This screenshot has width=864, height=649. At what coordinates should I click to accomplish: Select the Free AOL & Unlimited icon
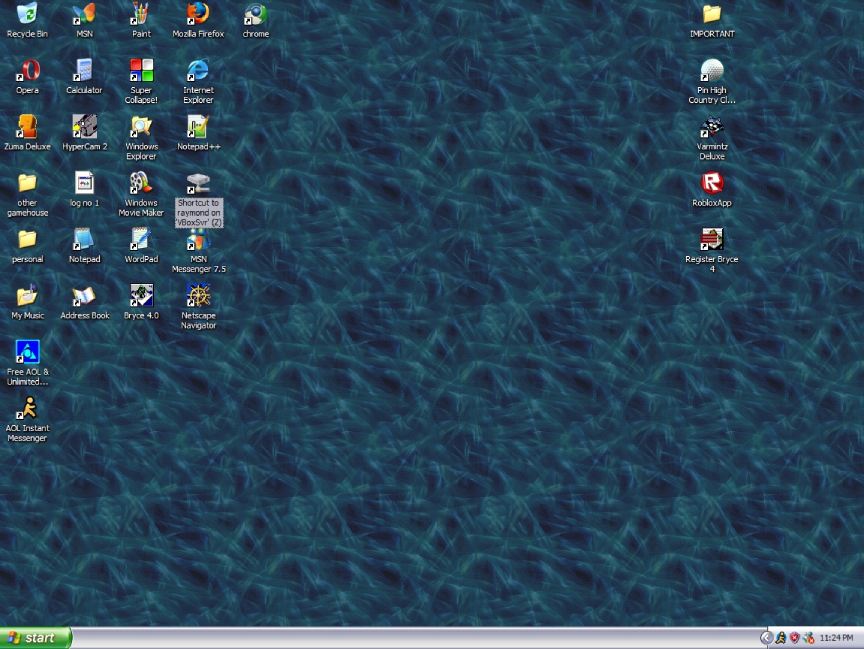[x=27, y=352]
